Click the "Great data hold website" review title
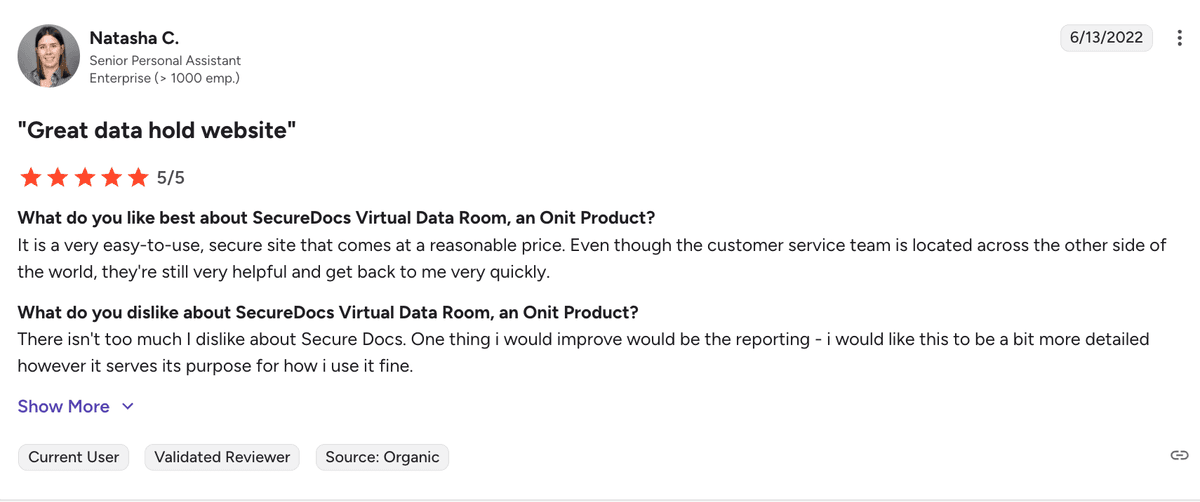 tap(157, 130)
